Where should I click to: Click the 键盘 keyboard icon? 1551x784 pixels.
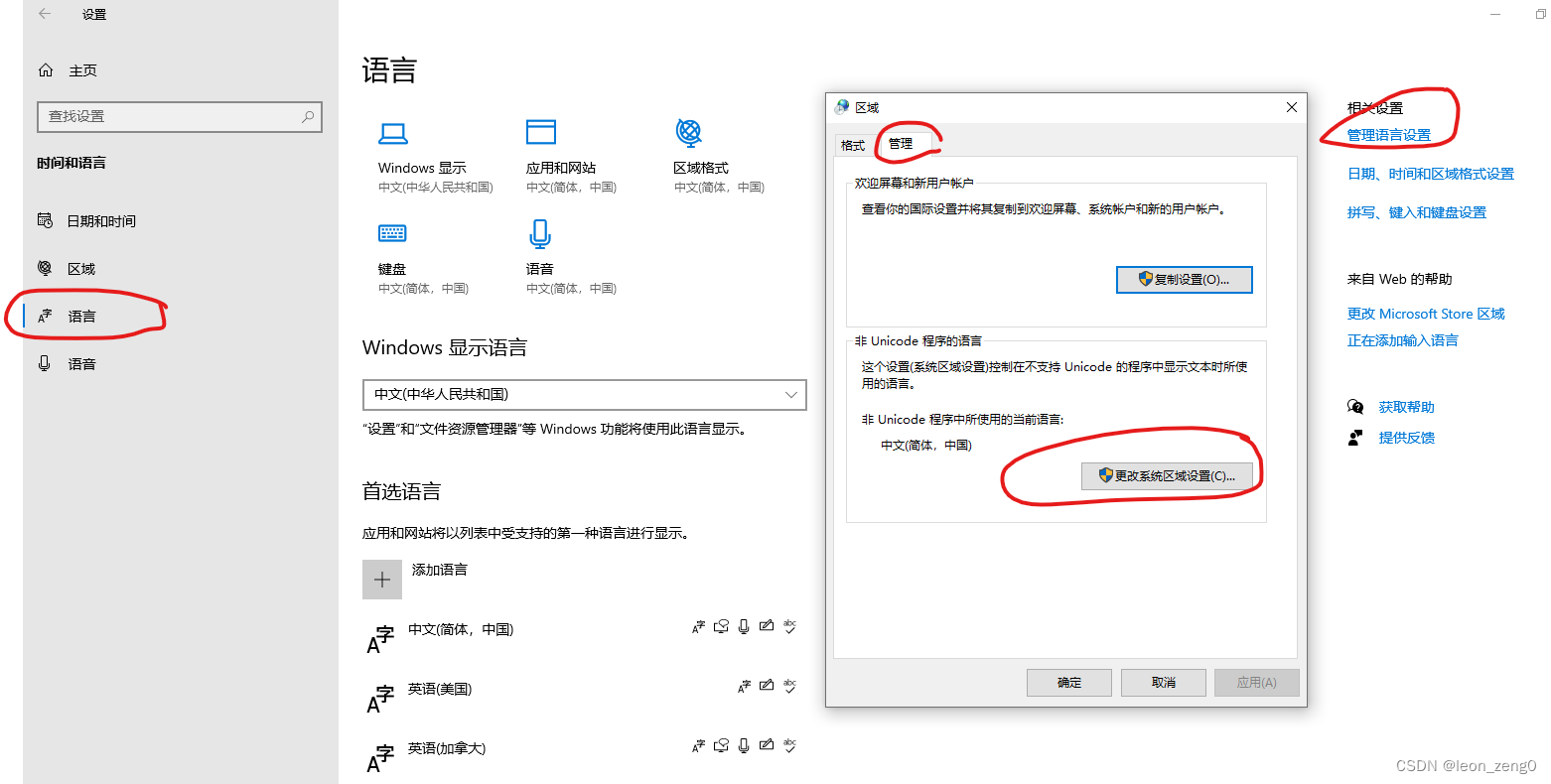pyautogui.click(x=392, y=233)
